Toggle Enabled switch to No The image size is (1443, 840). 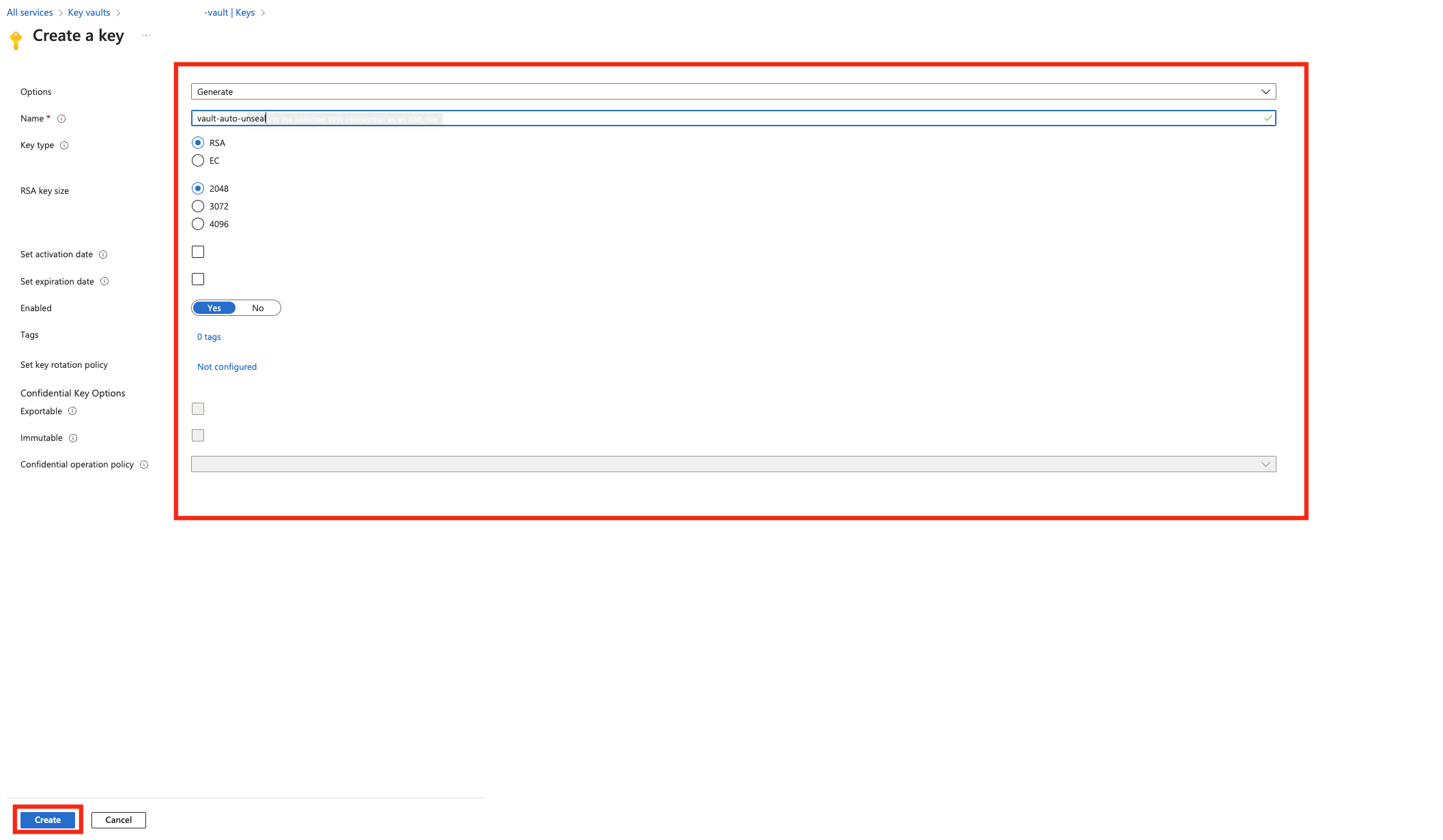[x=258, y=307]
